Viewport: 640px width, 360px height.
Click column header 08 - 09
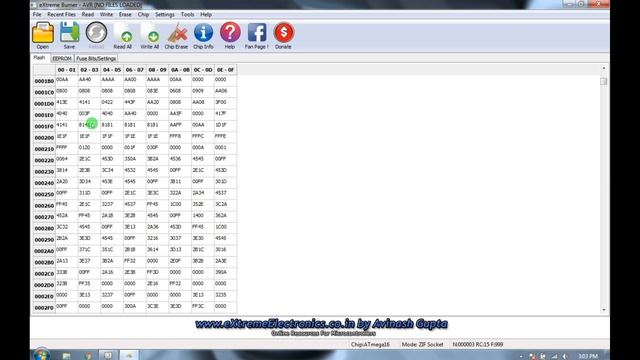[157, 70]
